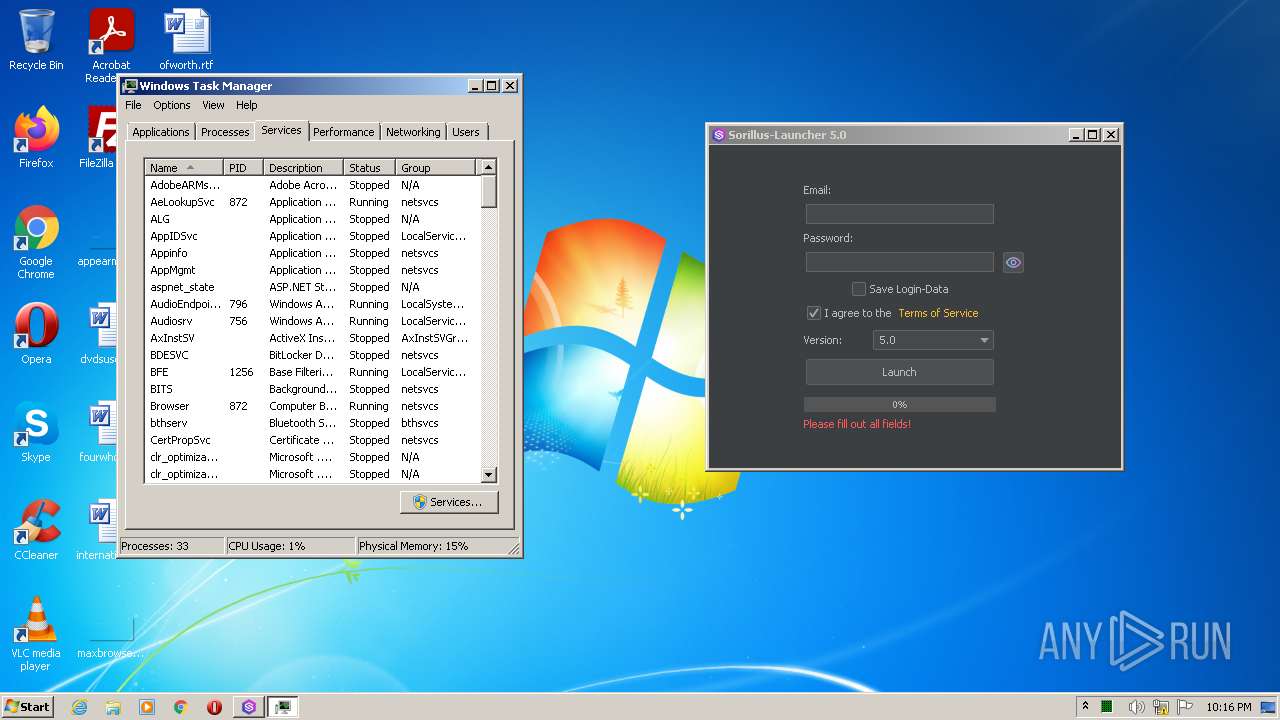Screen dimensions: 1280x720
Task: Open VLC media player desktop shortcut
Action: (x=36, y=633)
